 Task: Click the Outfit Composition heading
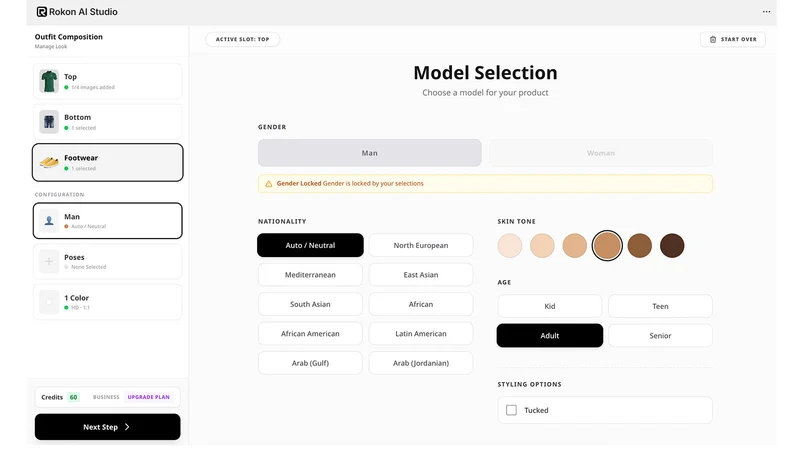(x=68, y=37)
